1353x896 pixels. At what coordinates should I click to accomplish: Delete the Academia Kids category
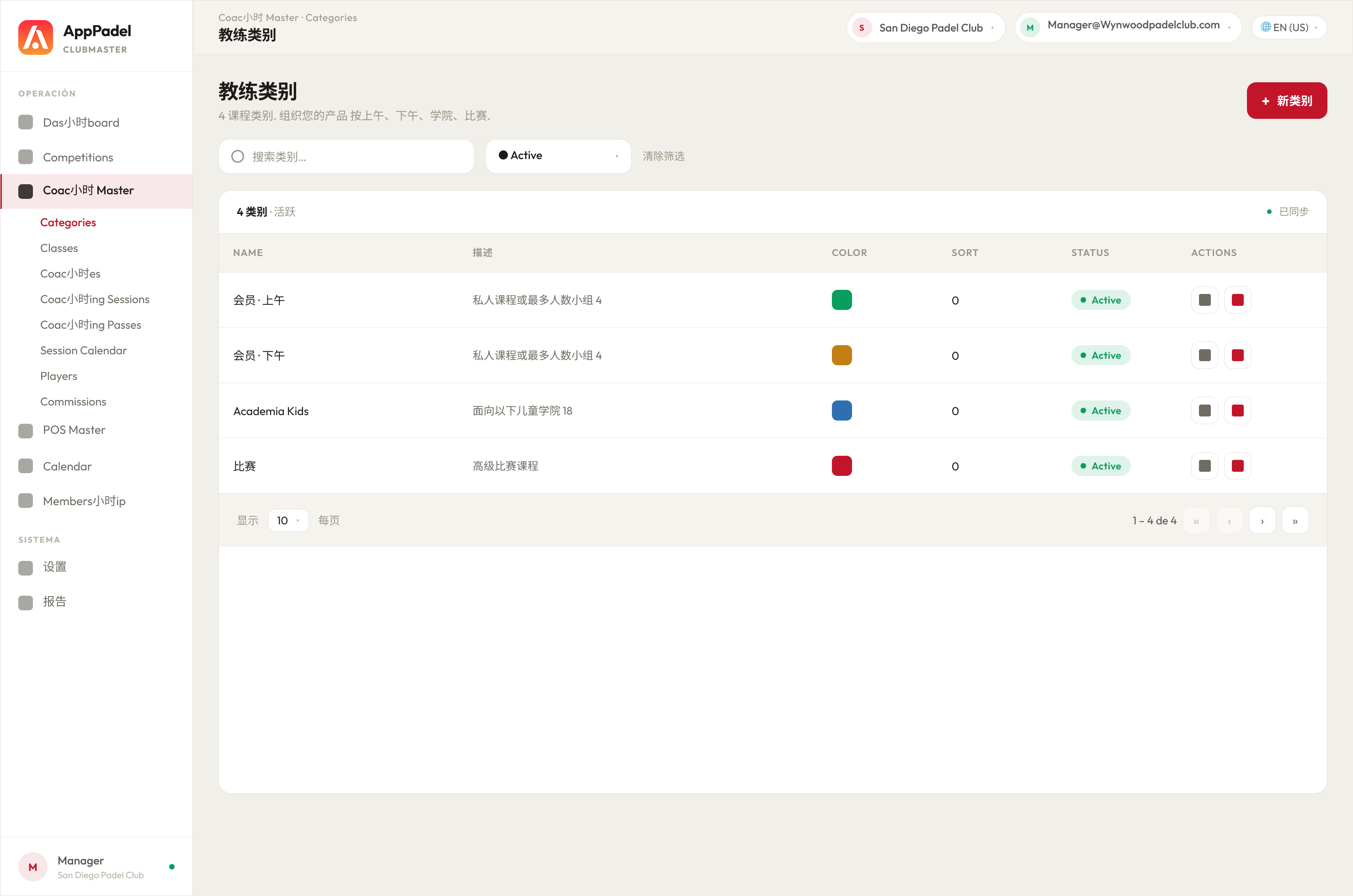coord(1238,411)
